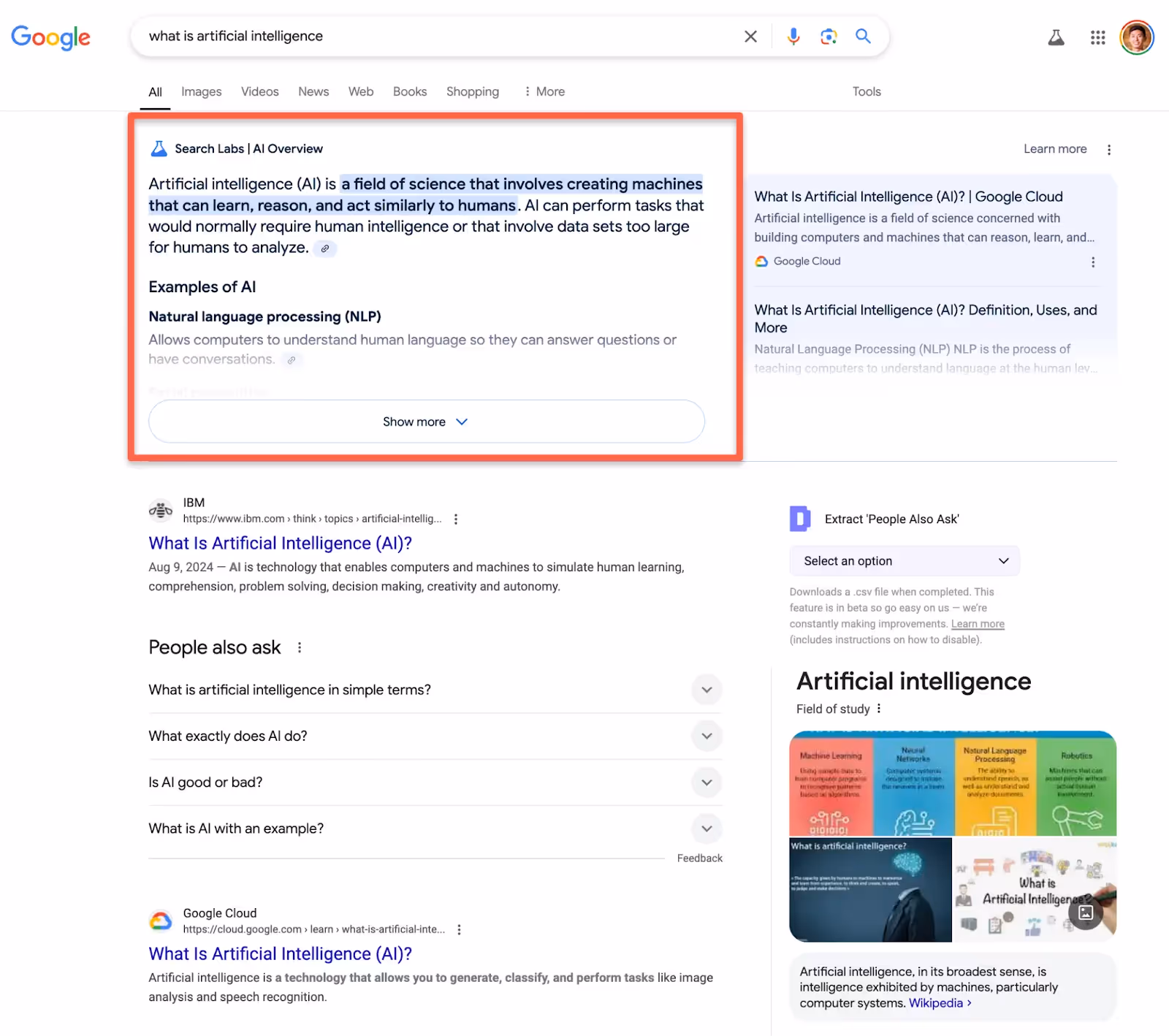
Task: Start voice search with the microphone icon
Action: tap(793, 37)
